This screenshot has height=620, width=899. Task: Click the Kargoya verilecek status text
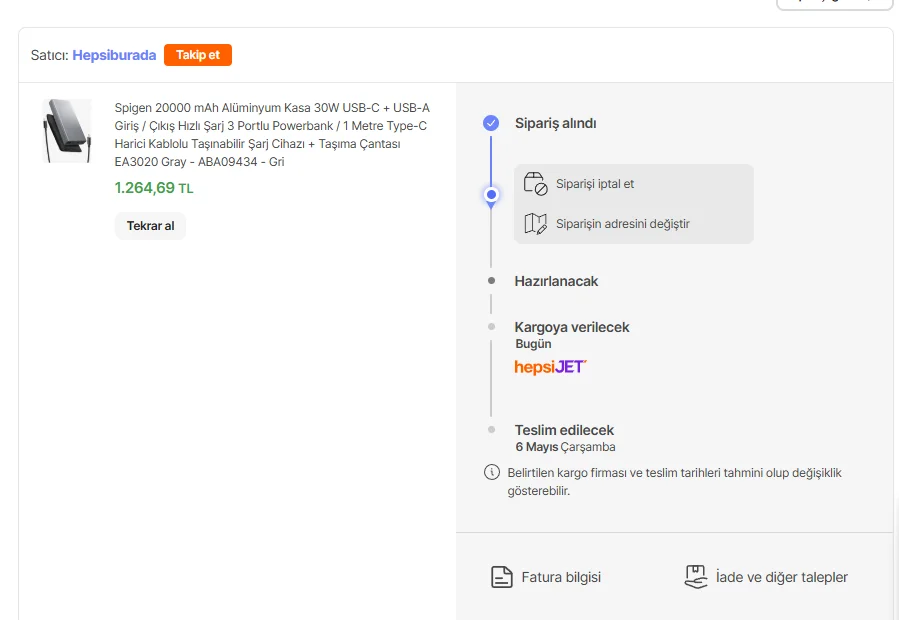click(572, 327)
